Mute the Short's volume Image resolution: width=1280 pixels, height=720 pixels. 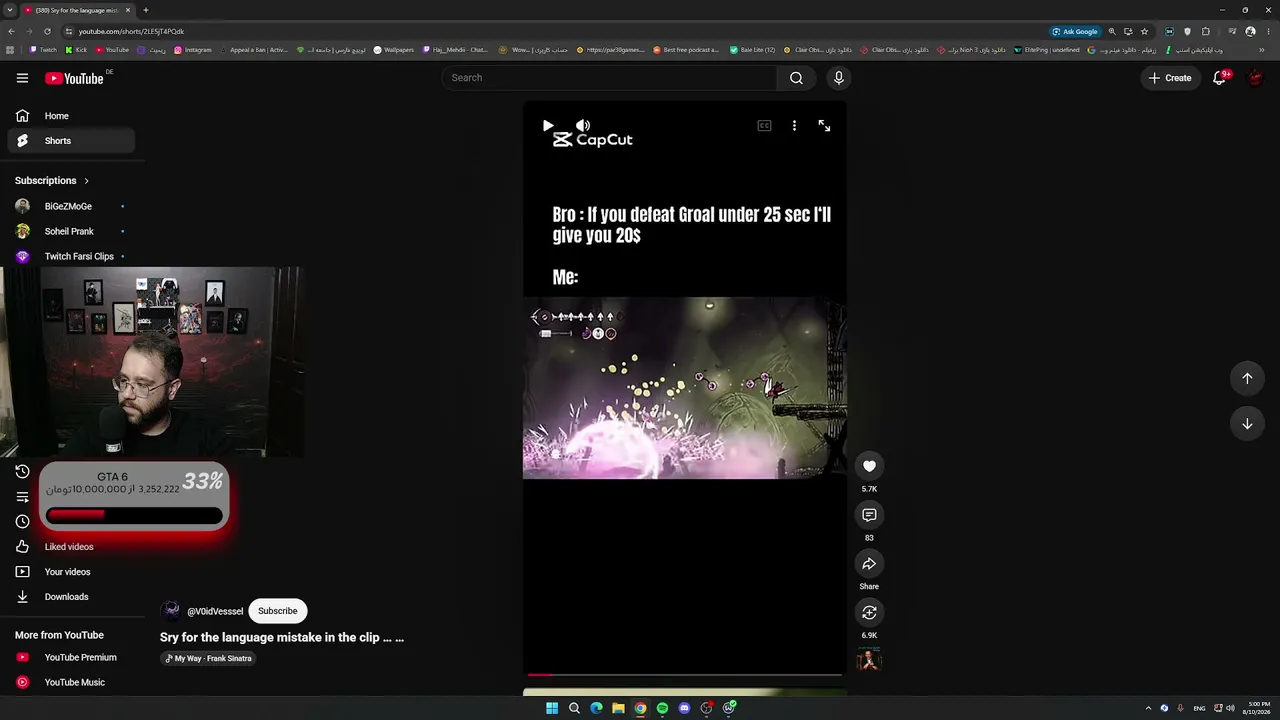(x=583, y=126)
